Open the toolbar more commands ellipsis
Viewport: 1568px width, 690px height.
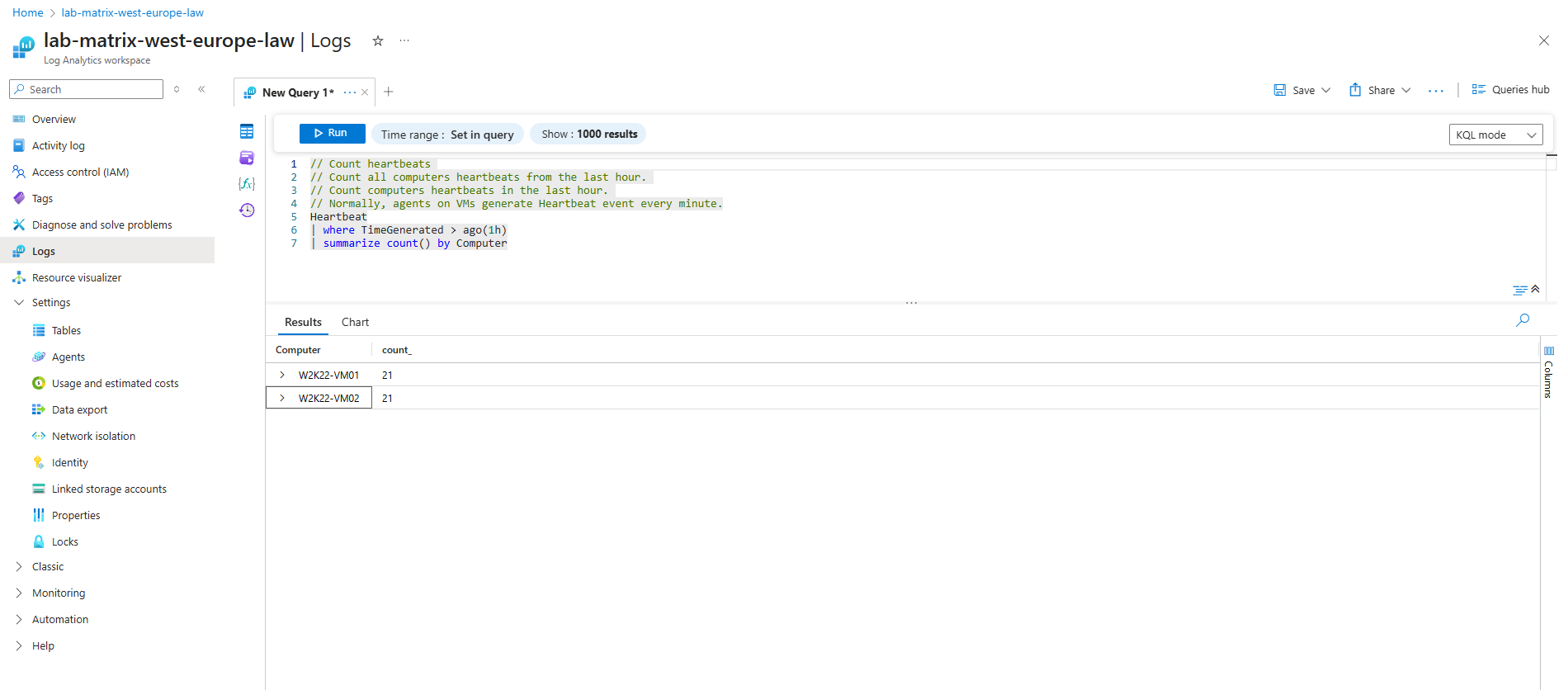(x=1436, y=90)
